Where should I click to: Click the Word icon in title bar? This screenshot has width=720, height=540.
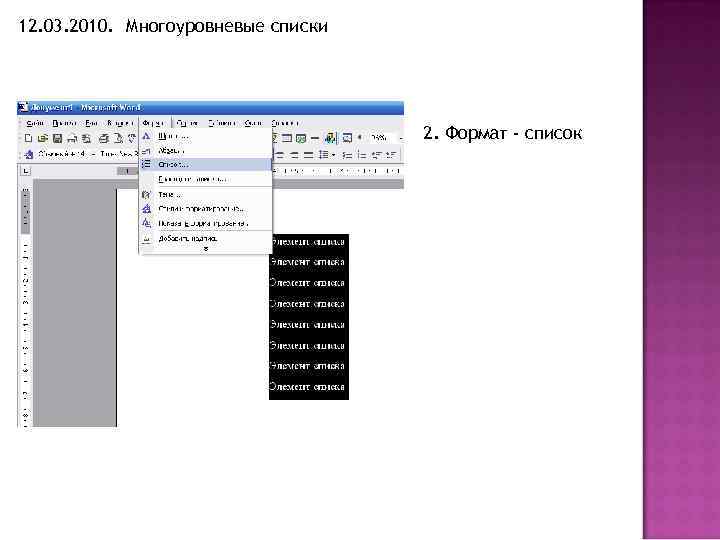click(23, 107)
